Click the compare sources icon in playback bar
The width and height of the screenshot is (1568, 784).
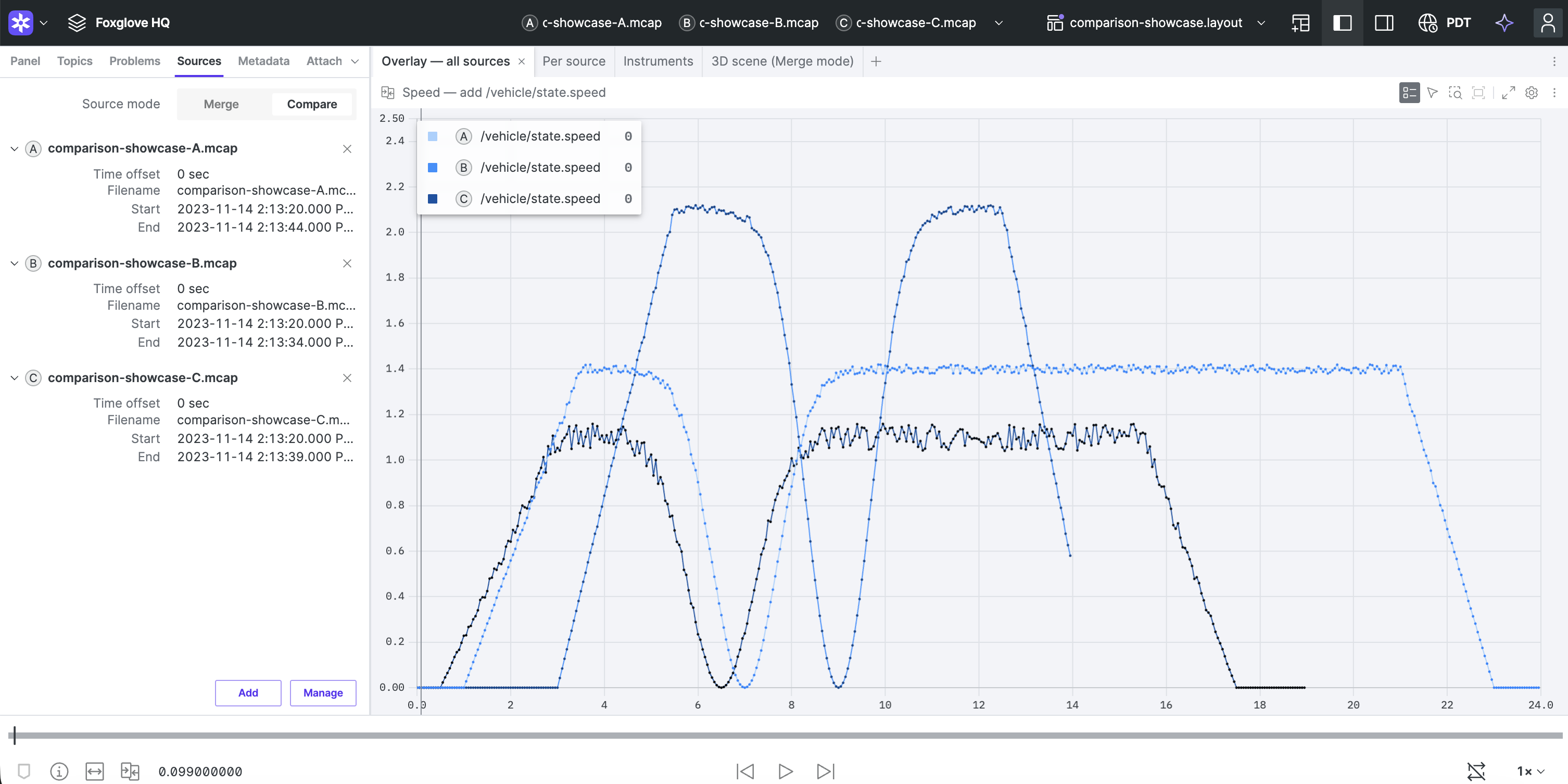coord(130,771)
